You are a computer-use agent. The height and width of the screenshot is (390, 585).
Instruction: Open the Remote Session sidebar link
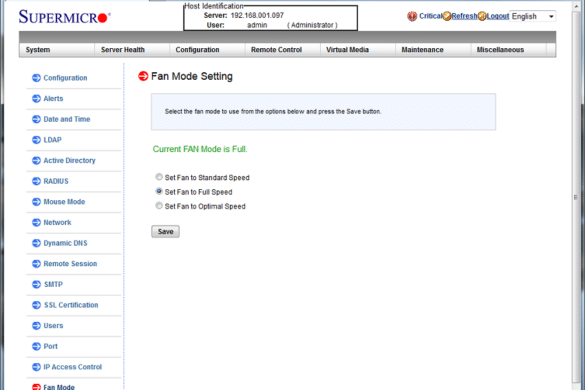coord(70,264)
